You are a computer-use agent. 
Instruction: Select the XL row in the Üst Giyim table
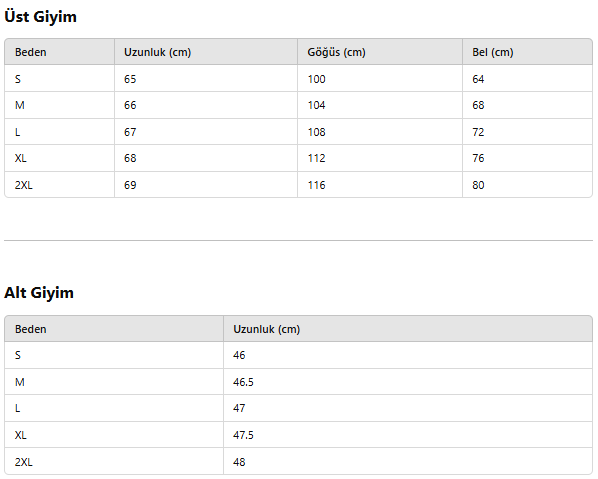(x=298, y=158)
